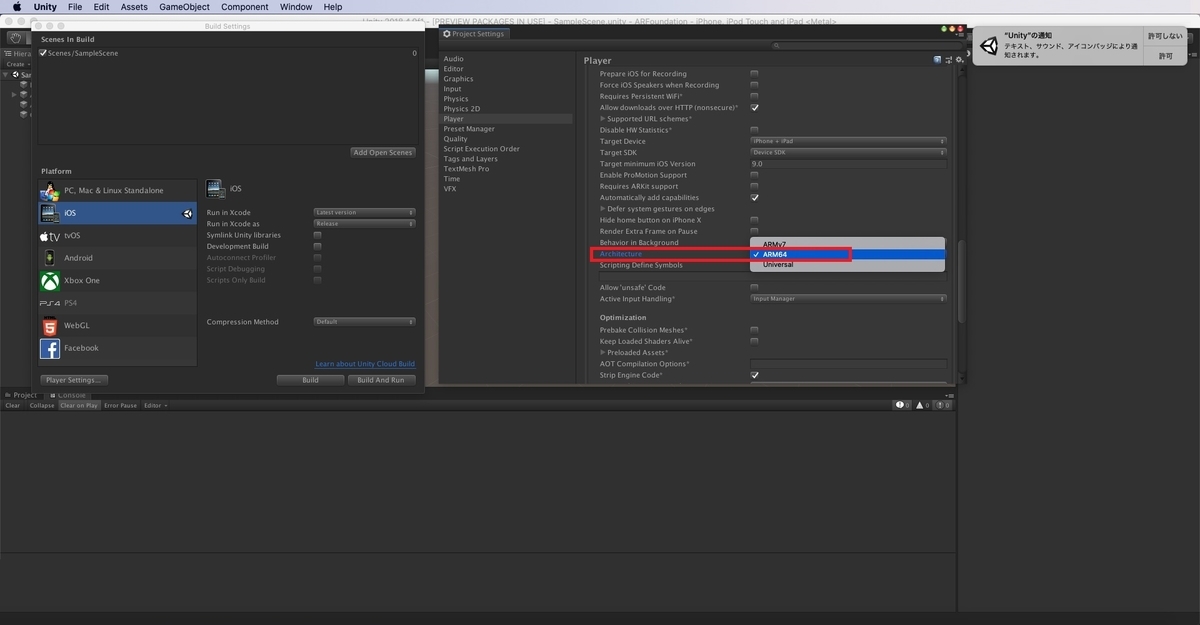
Task: Click the Unity logo on the iOS row
Action: [x=187, y=213]
